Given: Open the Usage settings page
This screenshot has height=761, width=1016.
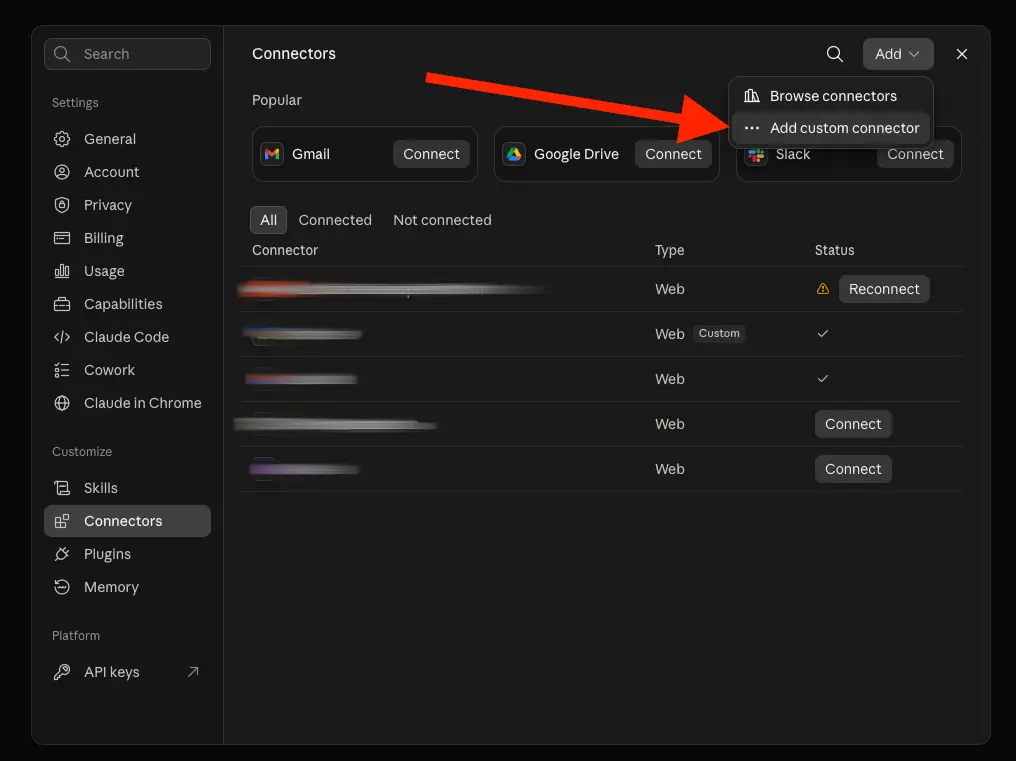Looking at the screenshot, I should click(127, 271).
